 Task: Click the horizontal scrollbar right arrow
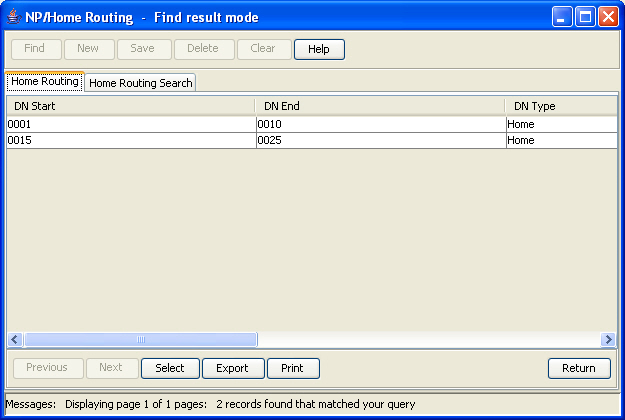(x=608, y=340)
